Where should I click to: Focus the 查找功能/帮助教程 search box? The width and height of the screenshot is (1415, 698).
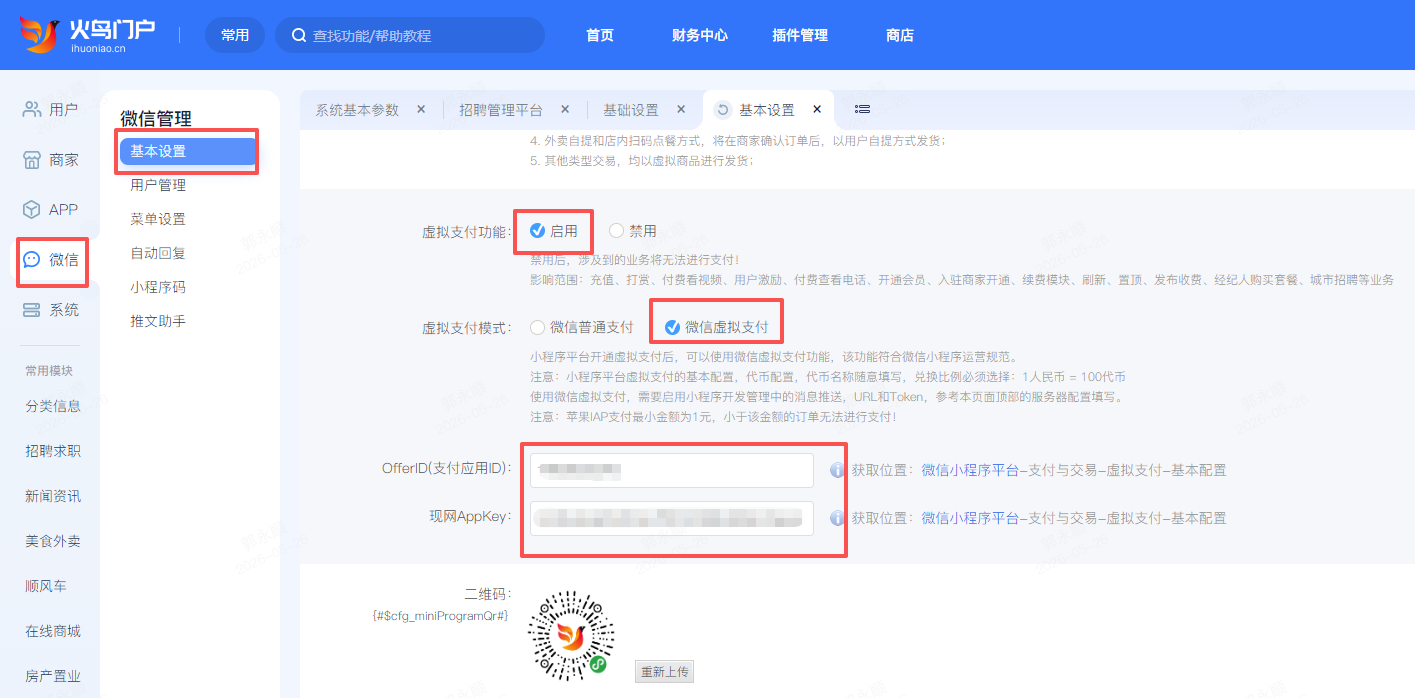(x=410, y=35)
